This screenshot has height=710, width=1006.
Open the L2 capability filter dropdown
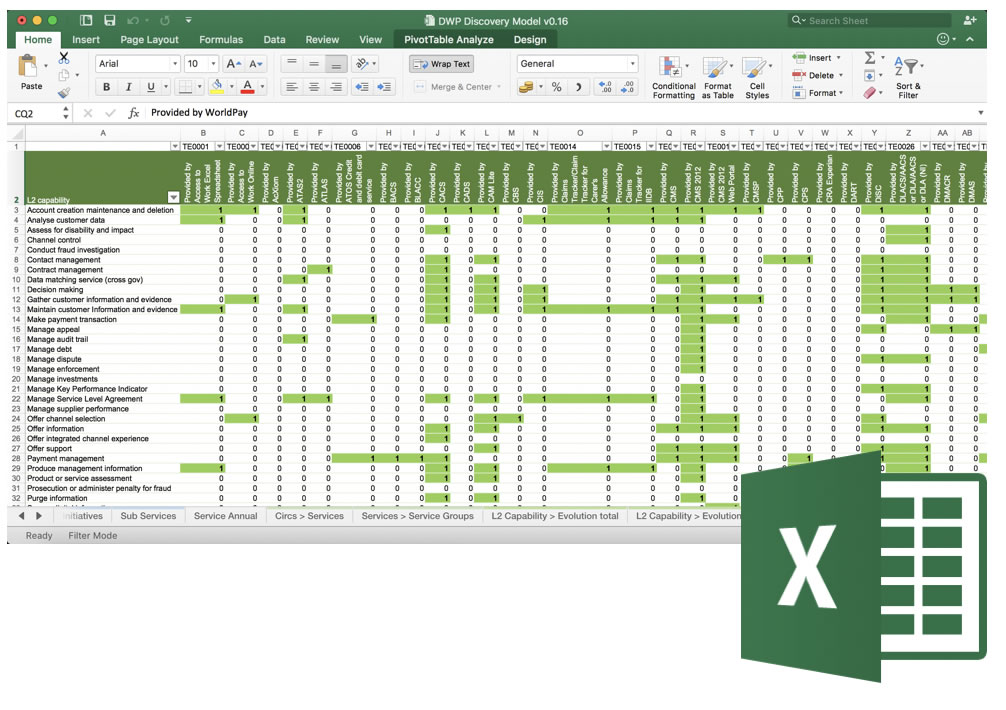click(173, 197)
